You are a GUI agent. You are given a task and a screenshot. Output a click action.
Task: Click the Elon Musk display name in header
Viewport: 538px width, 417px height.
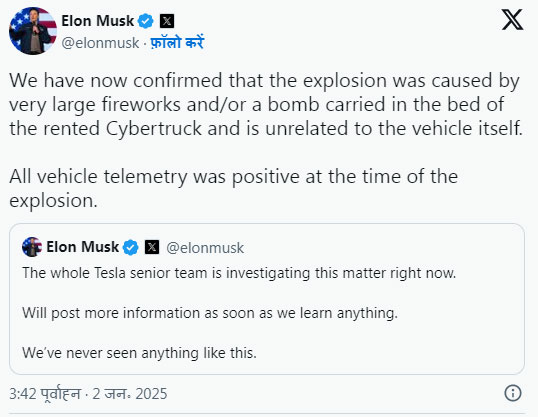point(97,21)
